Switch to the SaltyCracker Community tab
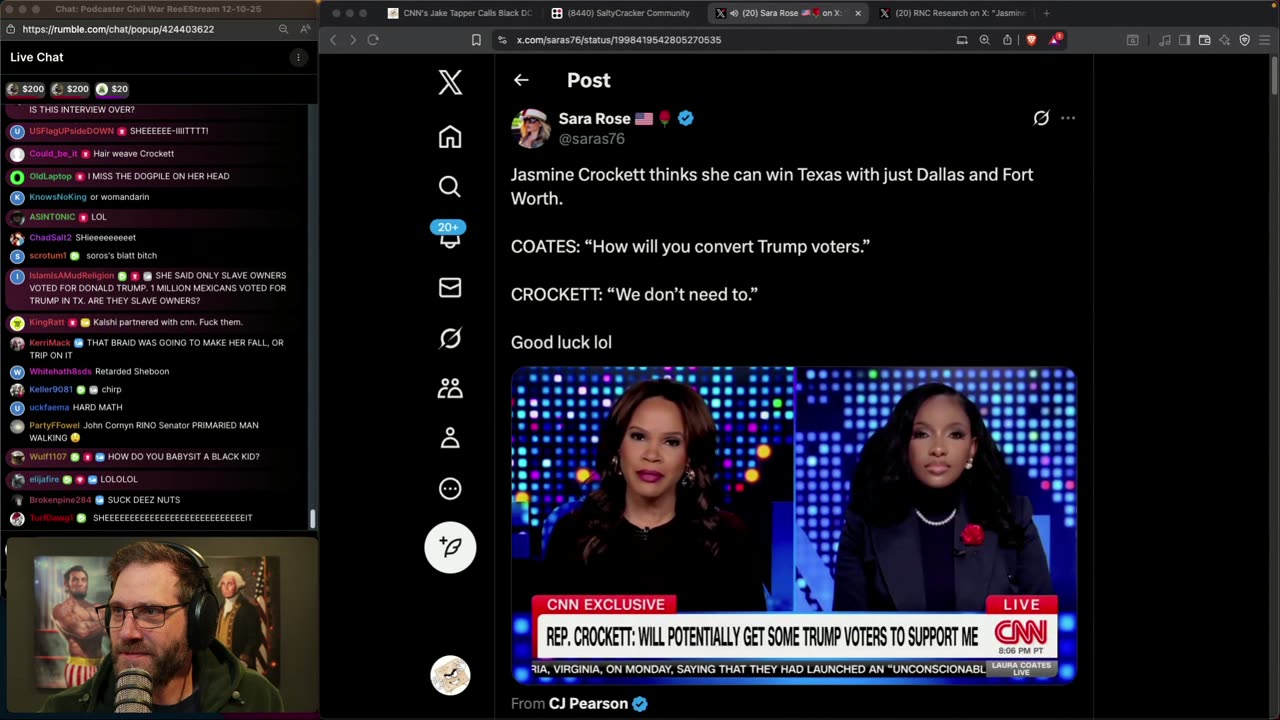 click(x=621, y=13)
